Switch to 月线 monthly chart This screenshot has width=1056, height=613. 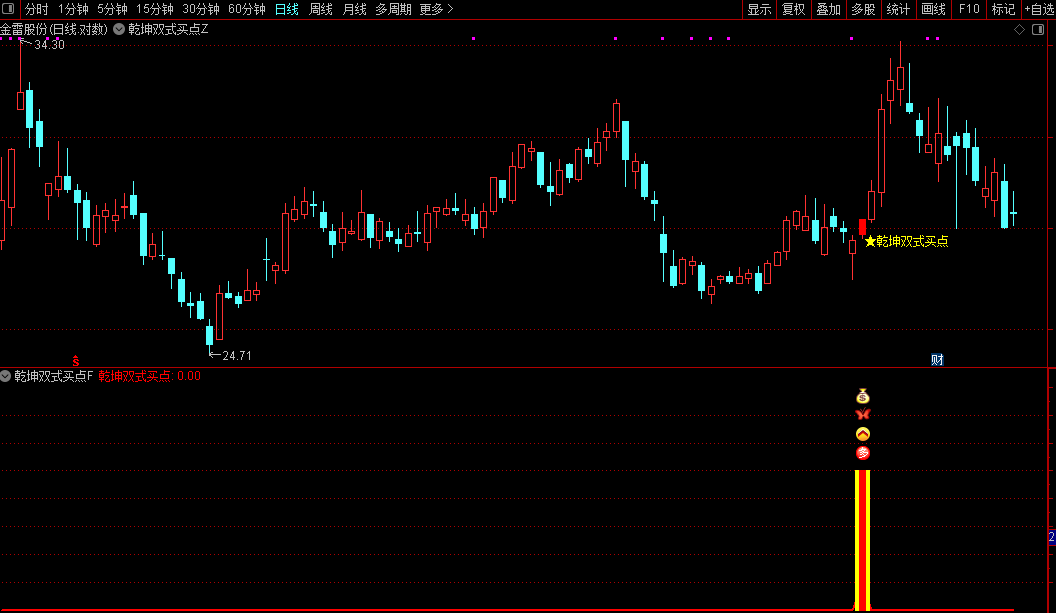354,9
